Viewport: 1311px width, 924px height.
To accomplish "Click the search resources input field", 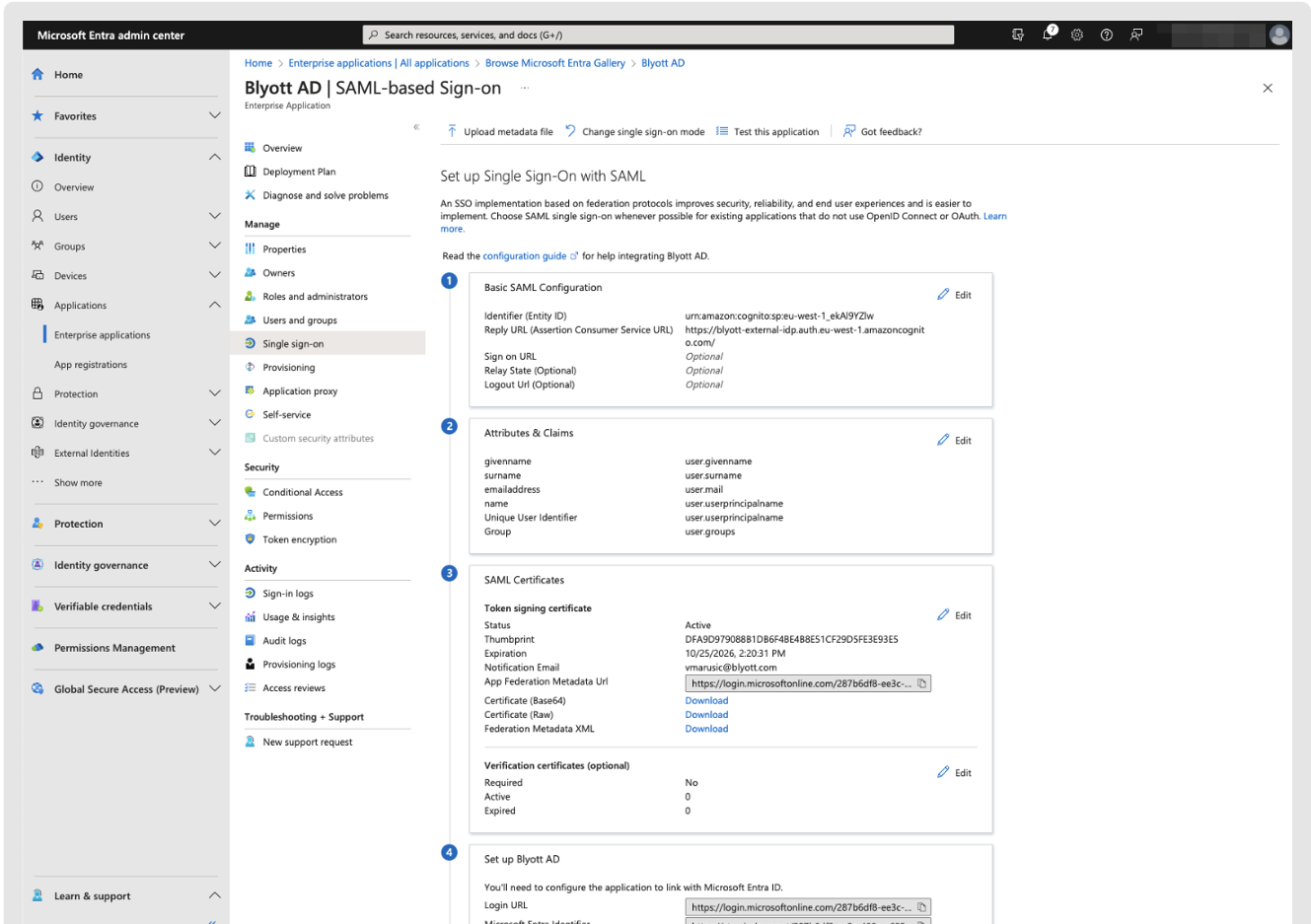I will pyautogui.click(x=658, y=35).
